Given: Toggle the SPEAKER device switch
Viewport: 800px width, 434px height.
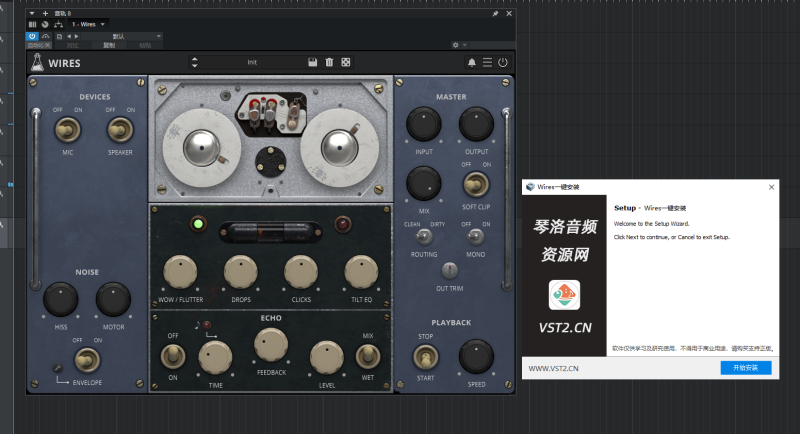Looking at the screenshot, I should pos(120,129).
